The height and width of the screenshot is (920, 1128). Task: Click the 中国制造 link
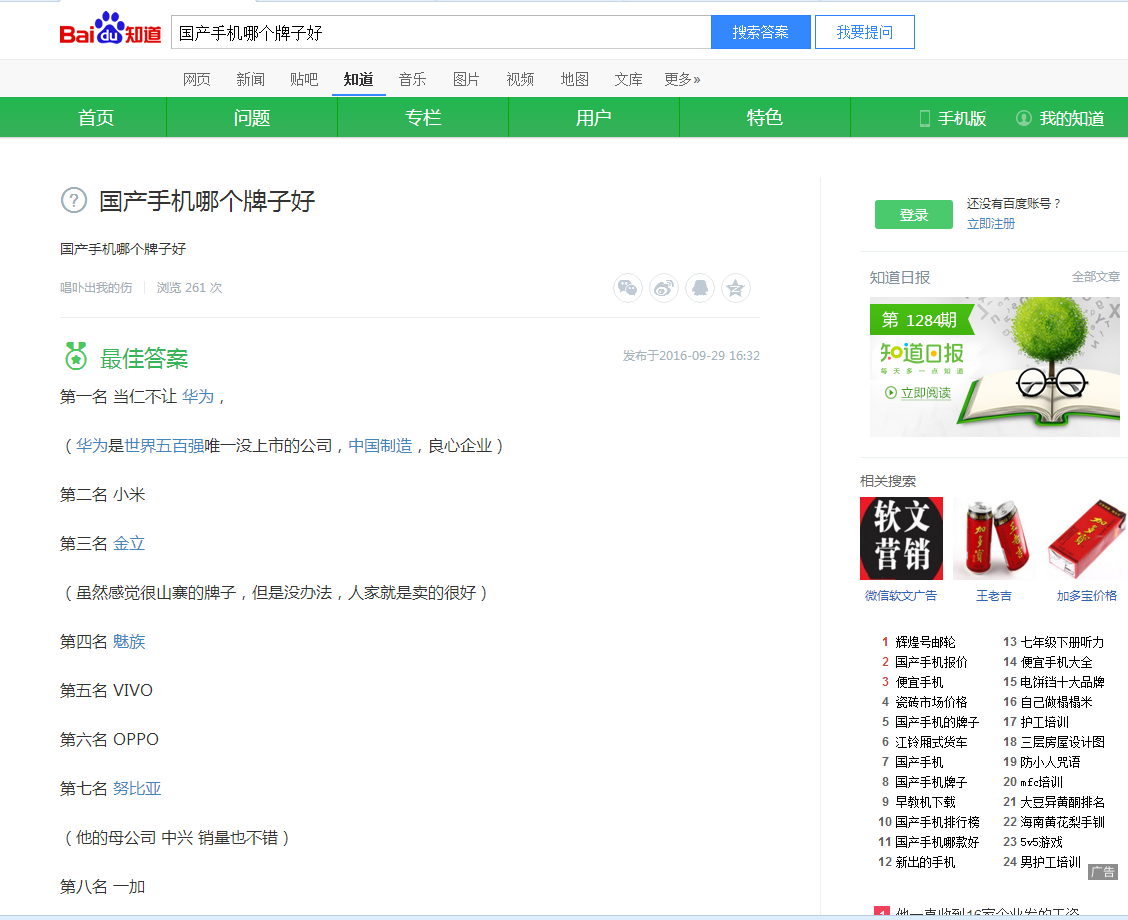point(380,446)
